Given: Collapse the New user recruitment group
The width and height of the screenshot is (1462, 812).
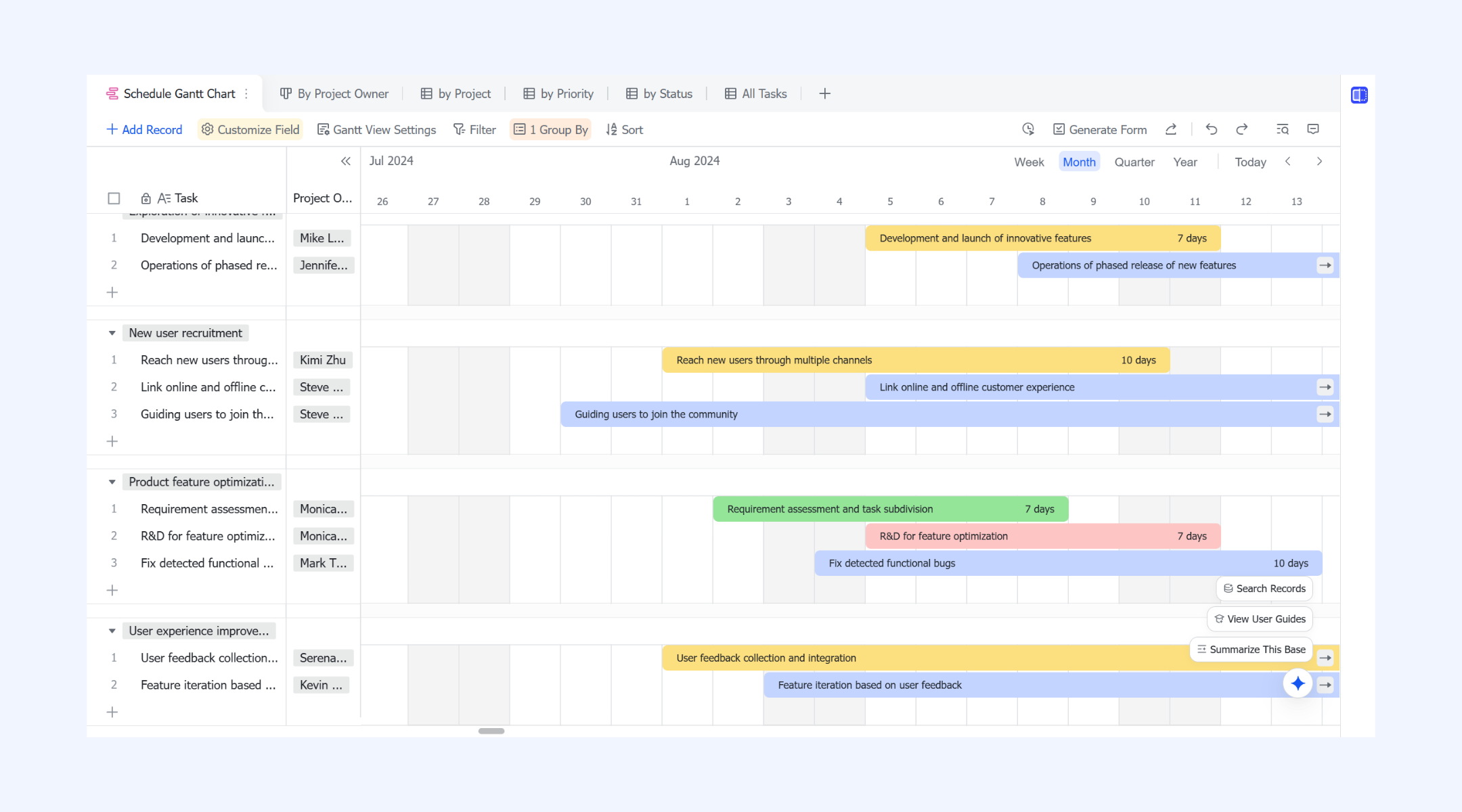Looking at the screenshot, I should click(x=112, y=333).
